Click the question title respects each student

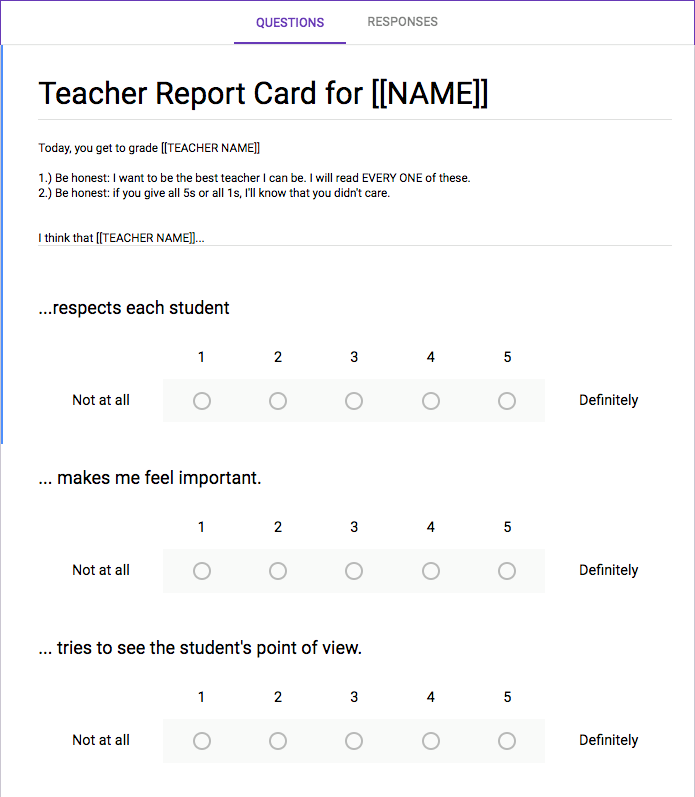pos(134,308)
